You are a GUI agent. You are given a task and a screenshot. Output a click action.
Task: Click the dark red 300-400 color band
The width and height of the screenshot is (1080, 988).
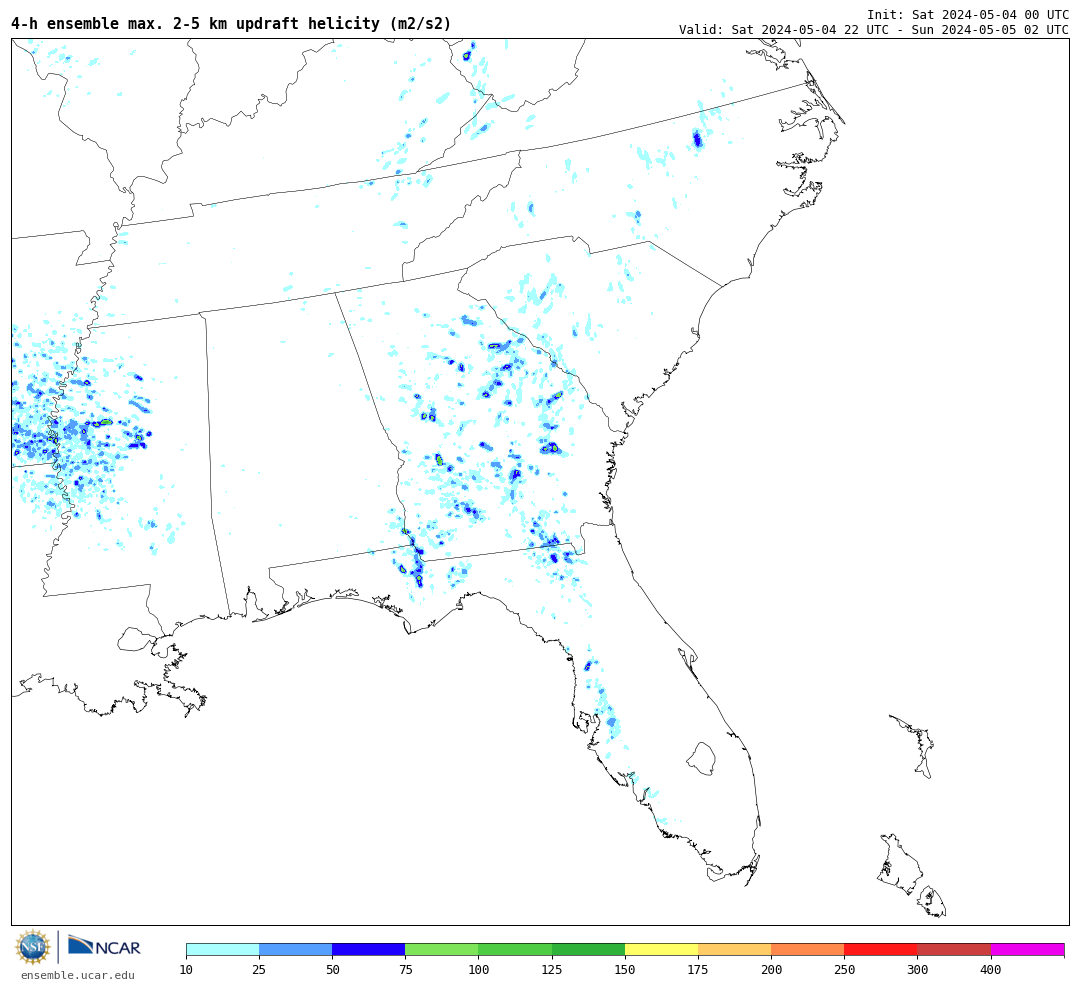[954, 949]
